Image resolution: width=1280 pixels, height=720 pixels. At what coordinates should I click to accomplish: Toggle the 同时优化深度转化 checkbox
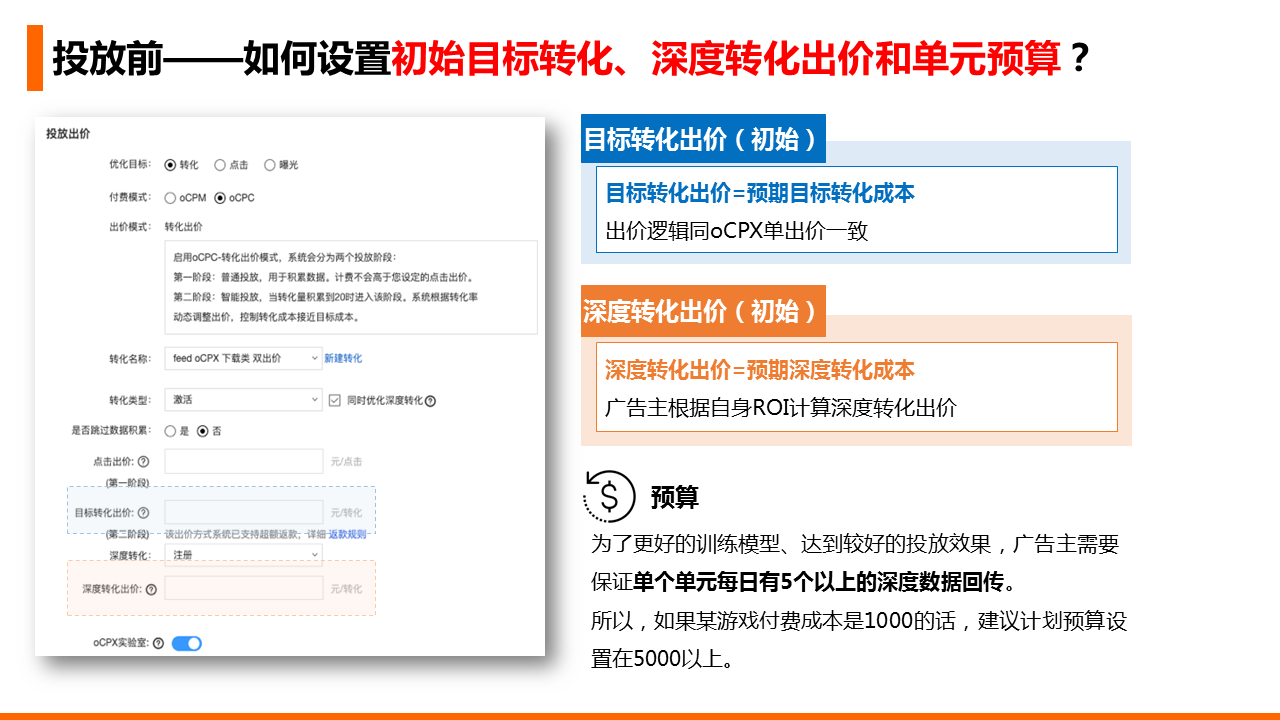pyautogui.click(x=336, y=400)
